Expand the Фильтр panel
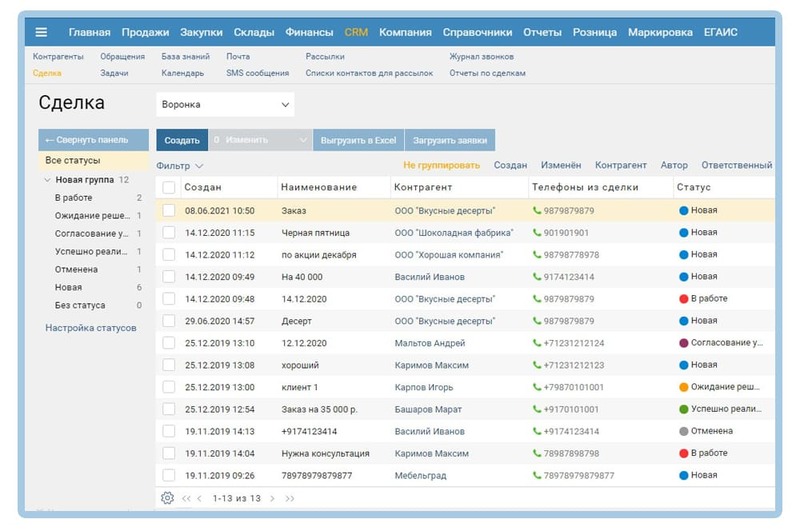The width and height of the screenshot is (800, 531). (180, 166)
